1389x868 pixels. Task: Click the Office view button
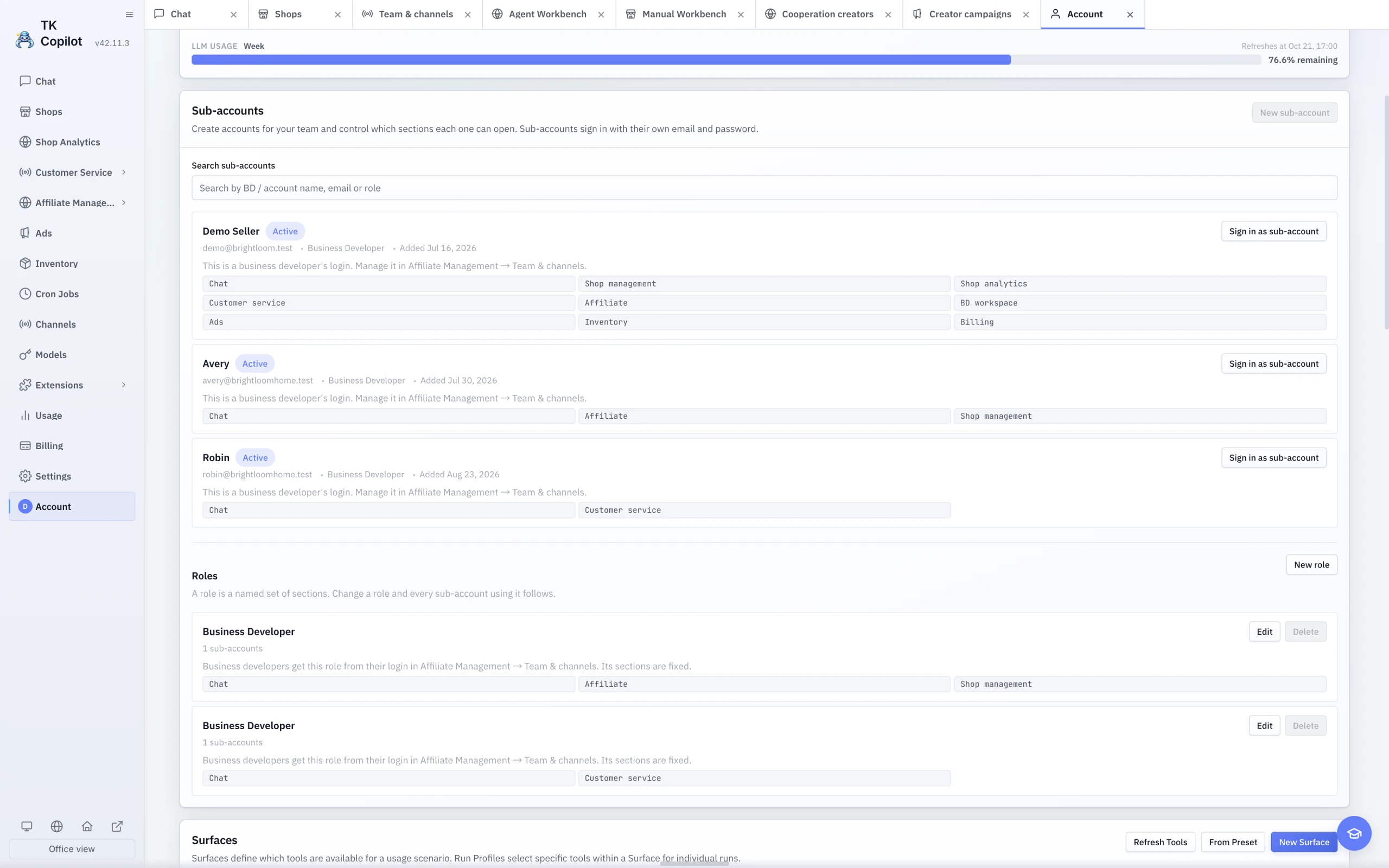click(x=72, y=848)
